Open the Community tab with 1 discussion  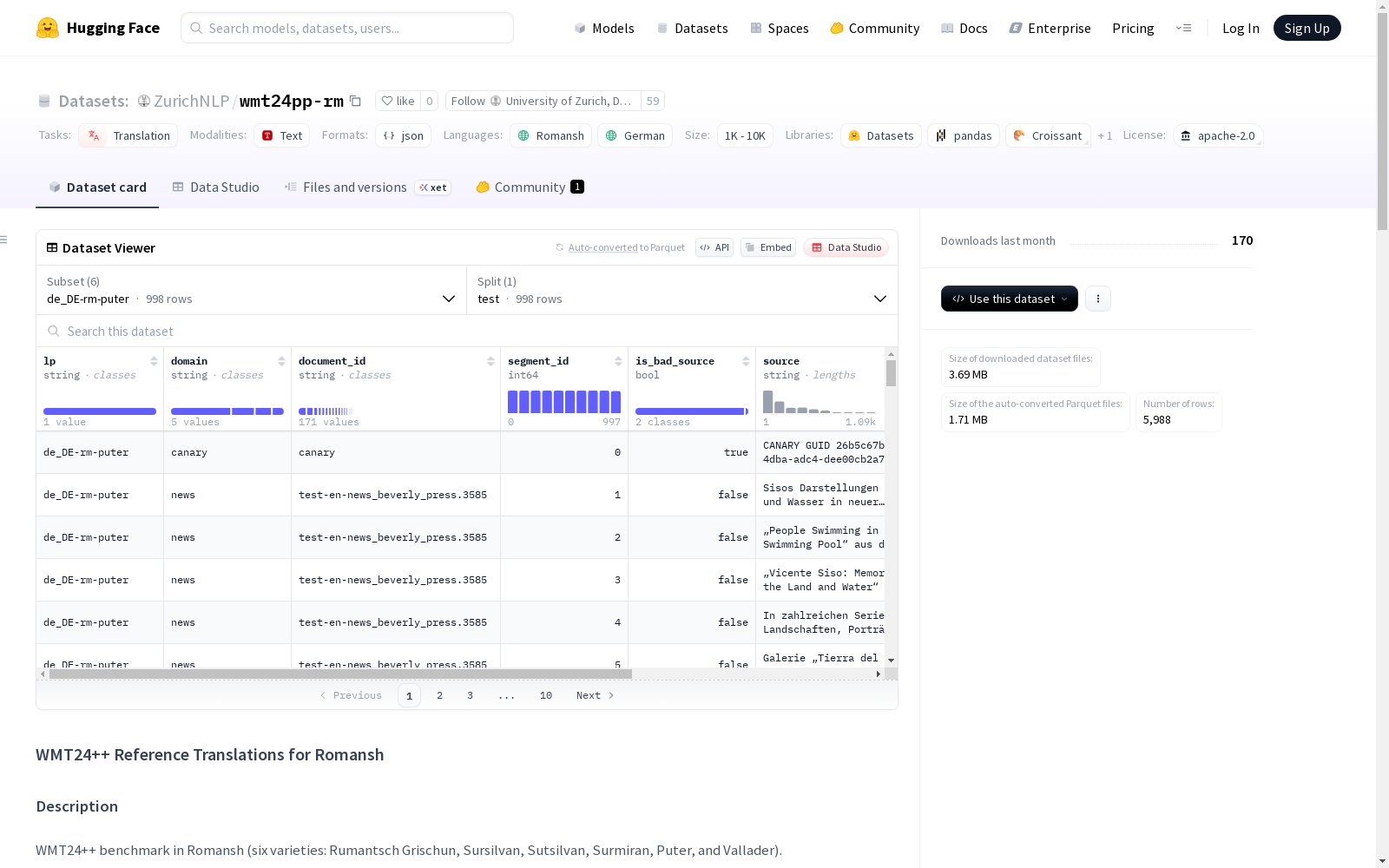[530, 187]
